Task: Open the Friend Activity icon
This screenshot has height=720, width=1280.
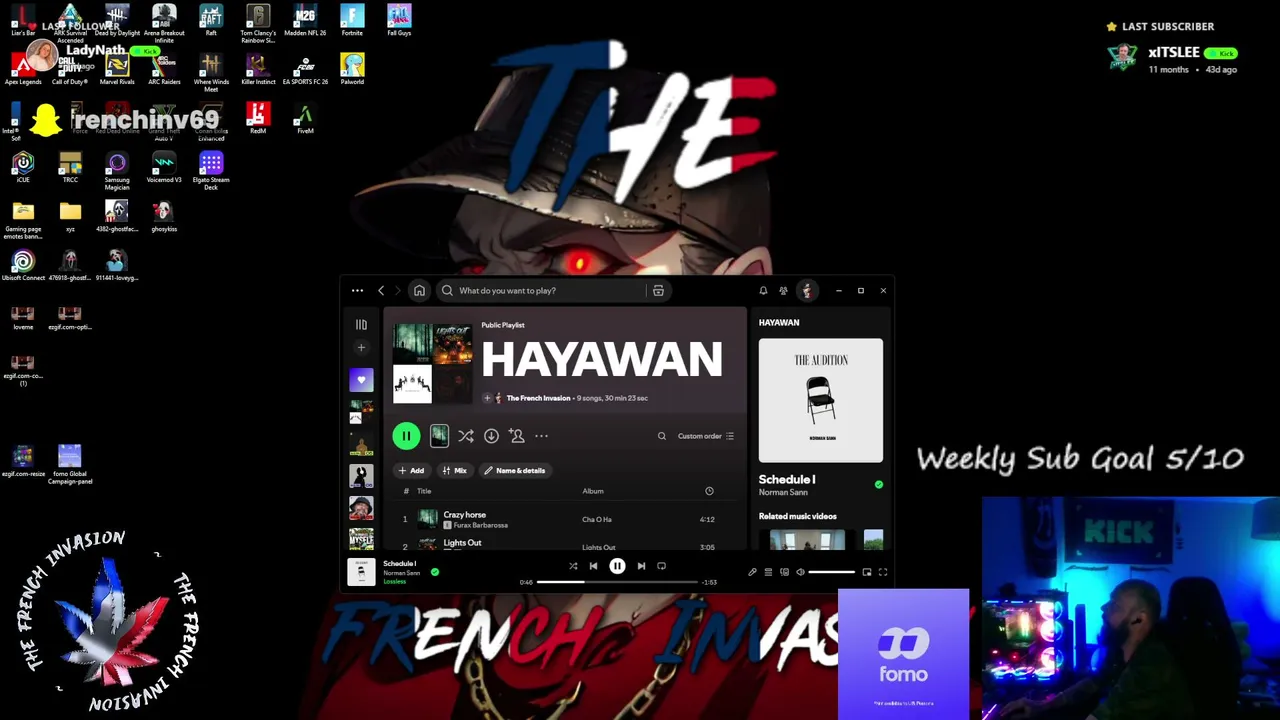Action: click(x=783, y=291)
